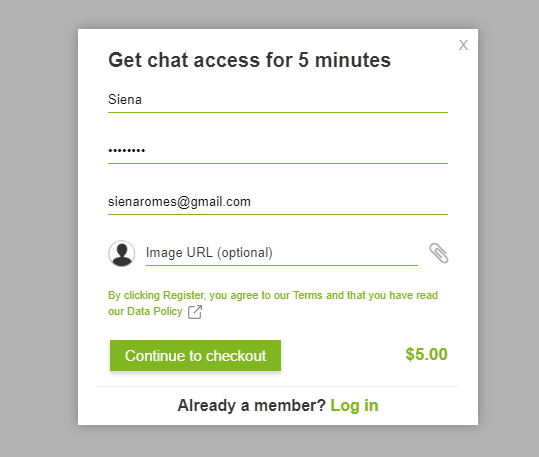
Task: Click Continue to checkout button
Action: click(195, 356)
